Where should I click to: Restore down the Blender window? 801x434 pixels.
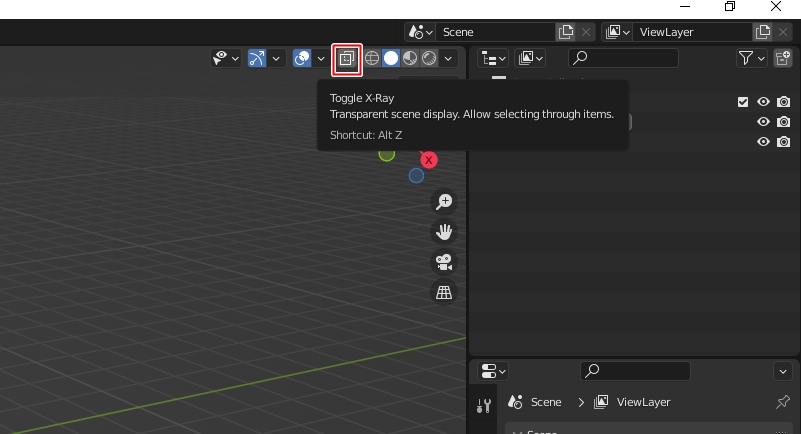tap(730, 7)
